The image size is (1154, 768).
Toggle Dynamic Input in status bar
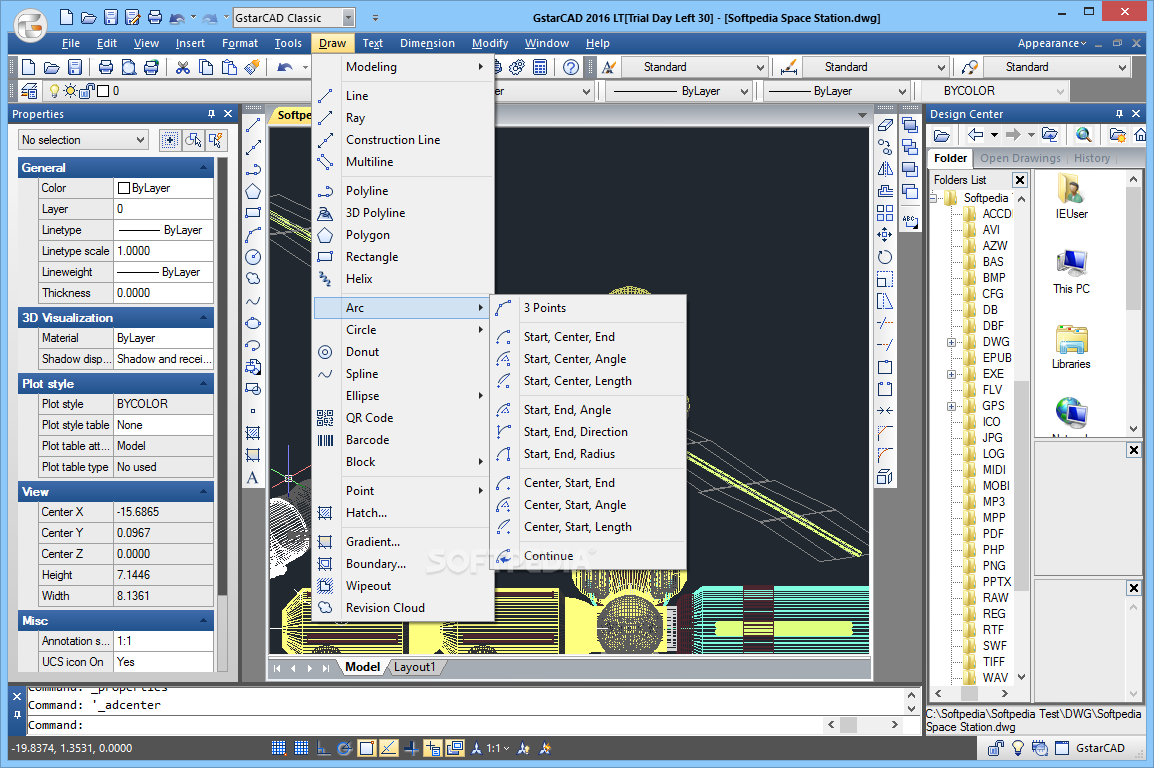433,748
